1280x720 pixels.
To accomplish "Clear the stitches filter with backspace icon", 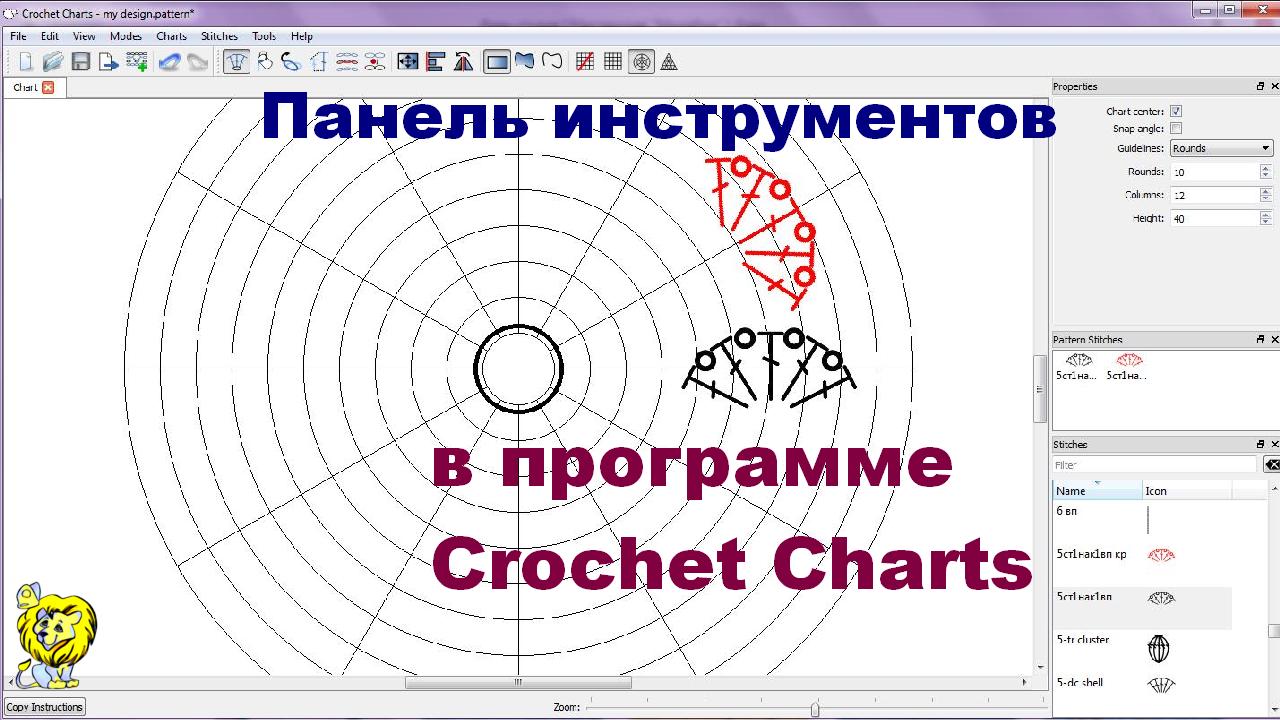I will pos(1271,465).
